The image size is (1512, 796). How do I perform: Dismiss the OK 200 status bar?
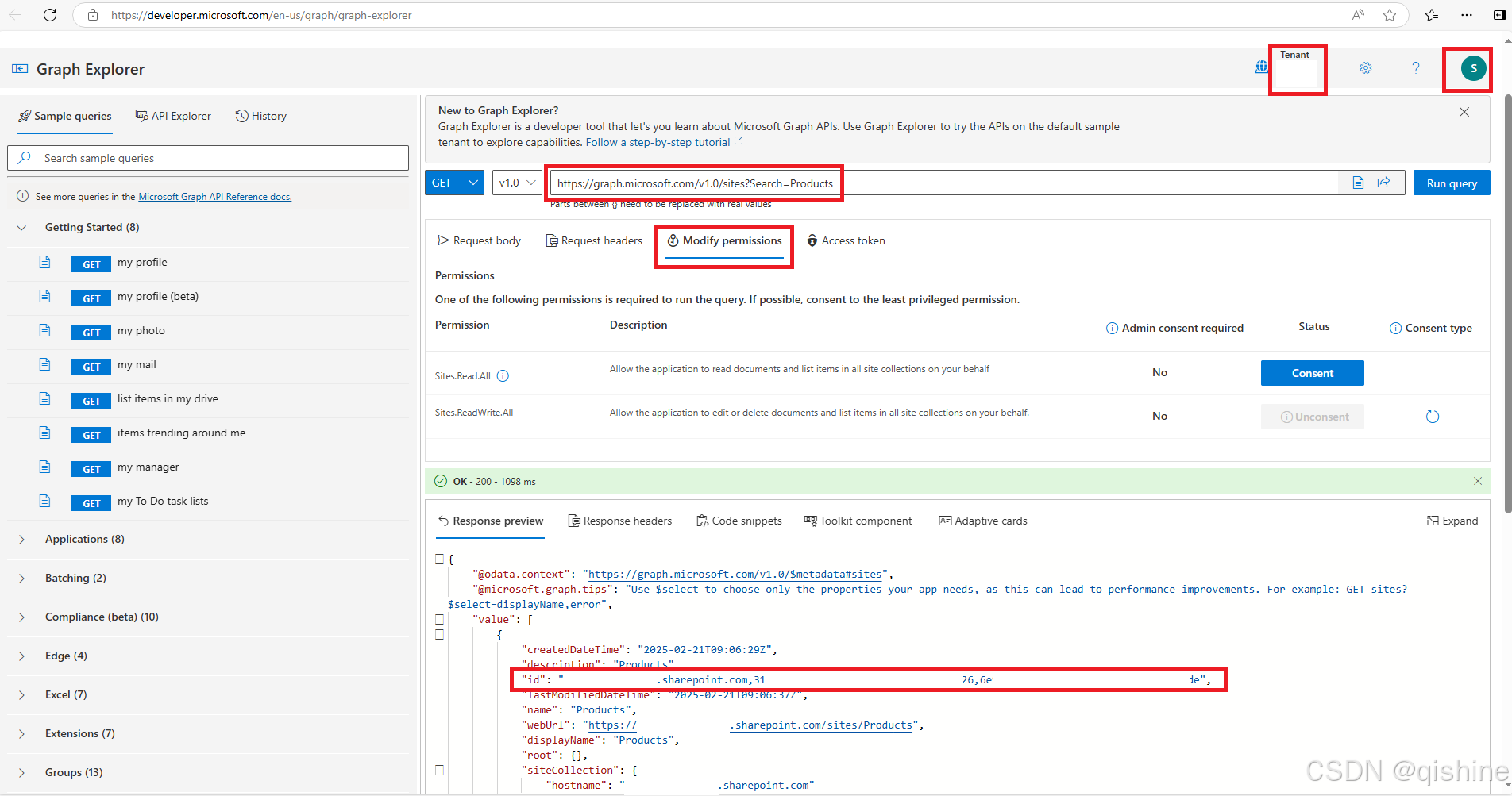[1478, 481]
